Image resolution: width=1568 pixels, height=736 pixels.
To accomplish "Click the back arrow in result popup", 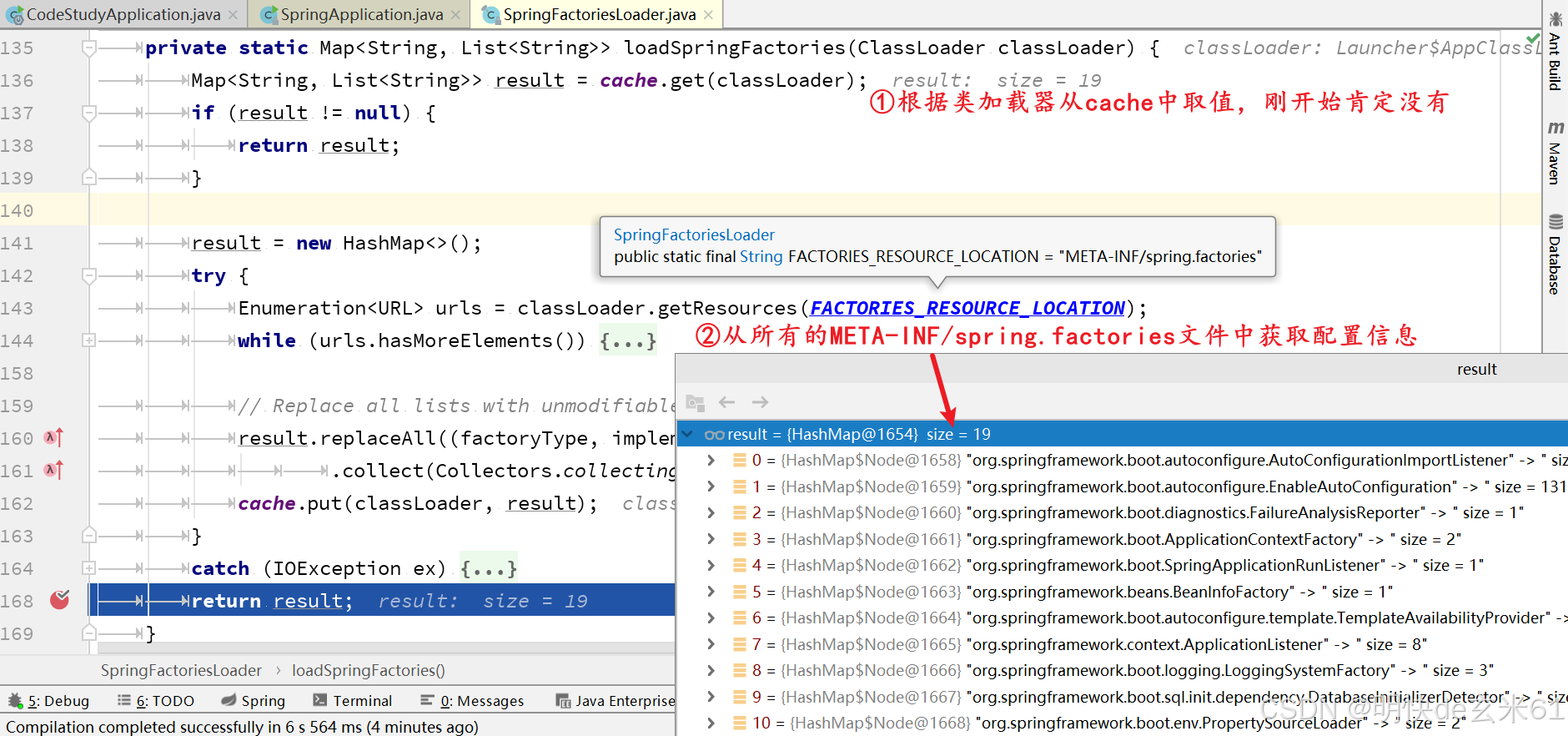I will [x=727, y=402].
